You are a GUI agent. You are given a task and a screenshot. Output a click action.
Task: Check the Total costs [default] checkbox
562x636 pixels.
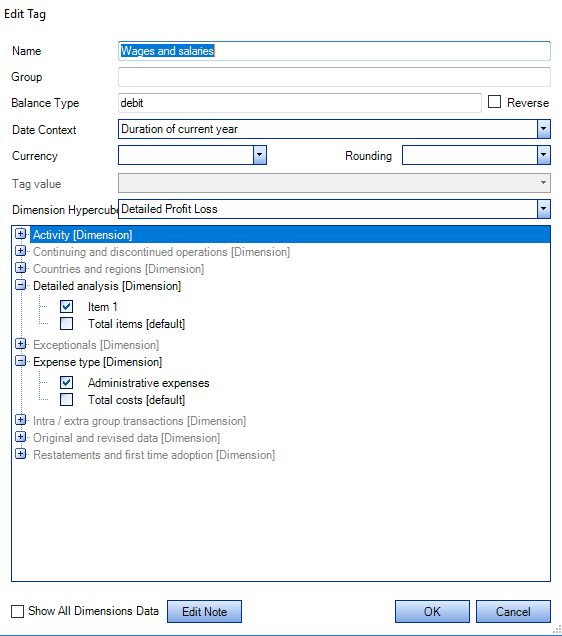point(66,400)
